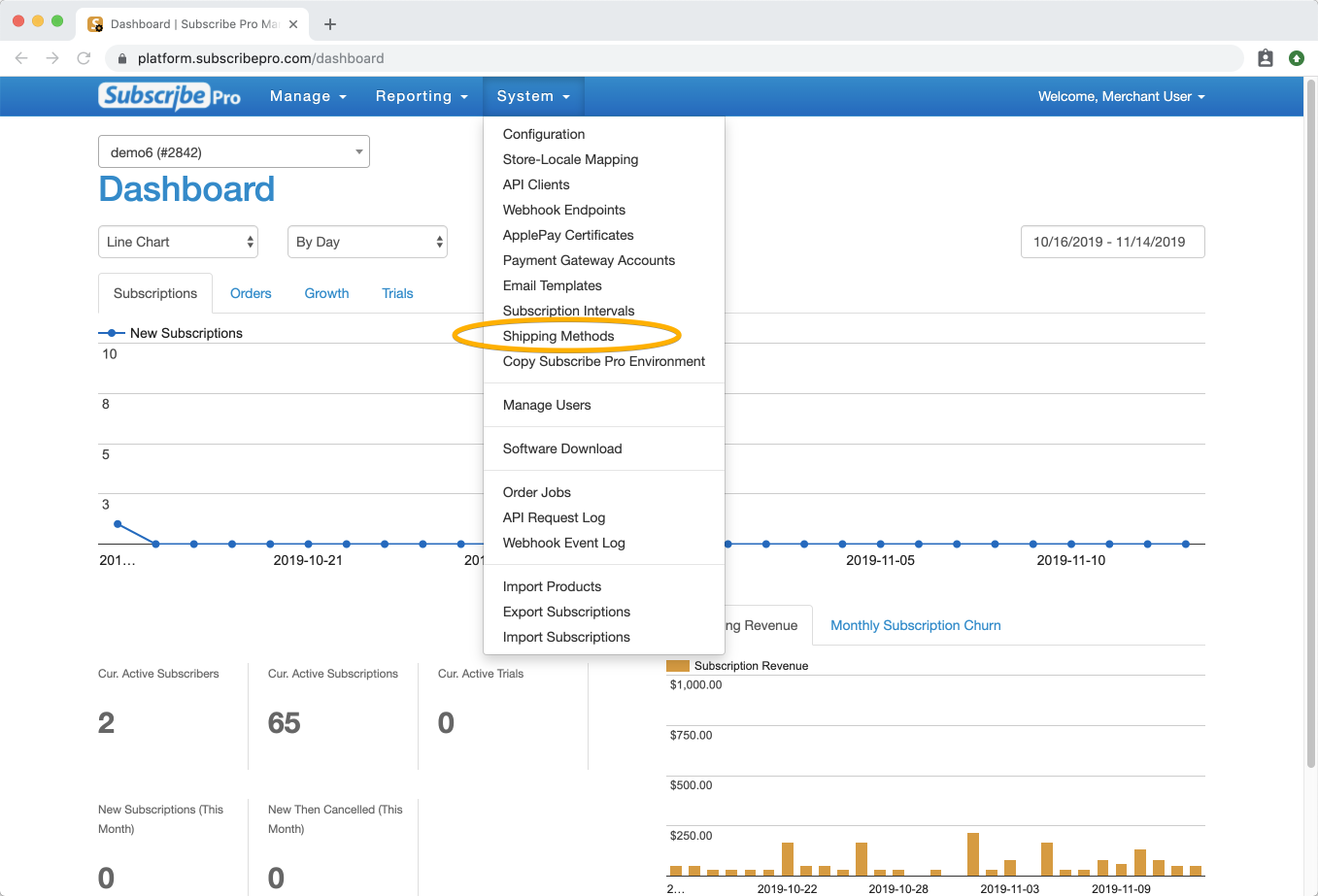Click the address bar URL field
This screenshot has width=1318, height=896.
point(674,58)
